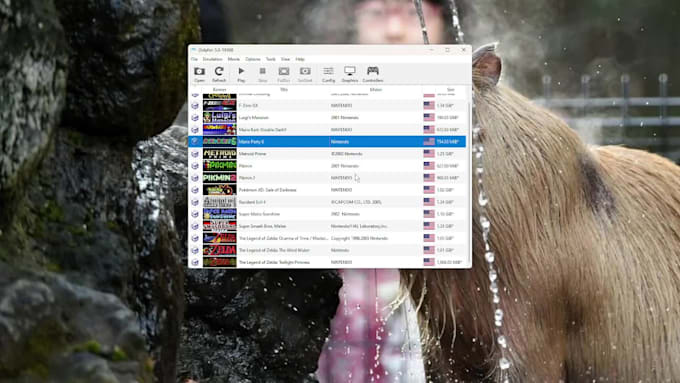
Task: Click GameCube platform icon for Resident Evil 4
Action: tap(195, 202)
